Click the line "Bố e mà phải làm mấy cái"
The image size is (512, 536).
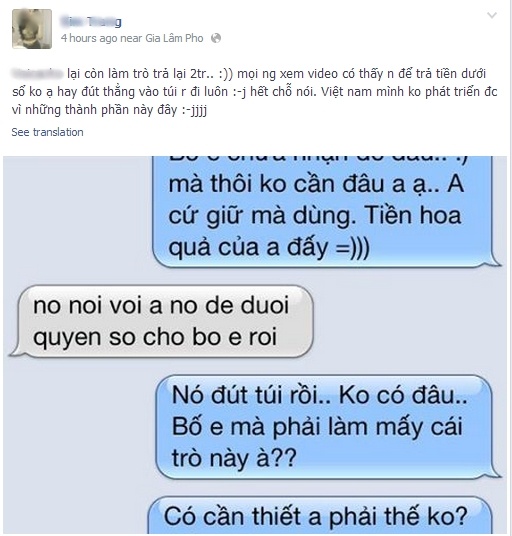[317, 427]
